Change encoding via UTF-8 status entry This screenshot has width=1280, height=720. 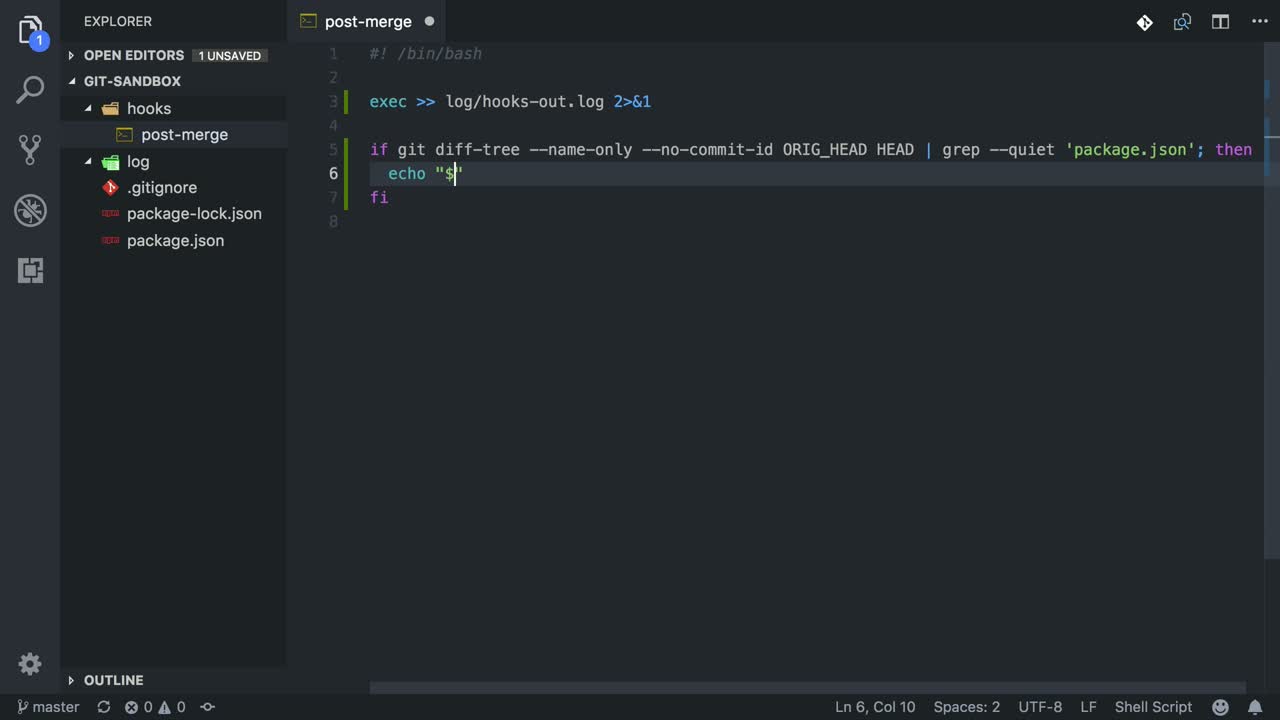(1040, 707)
